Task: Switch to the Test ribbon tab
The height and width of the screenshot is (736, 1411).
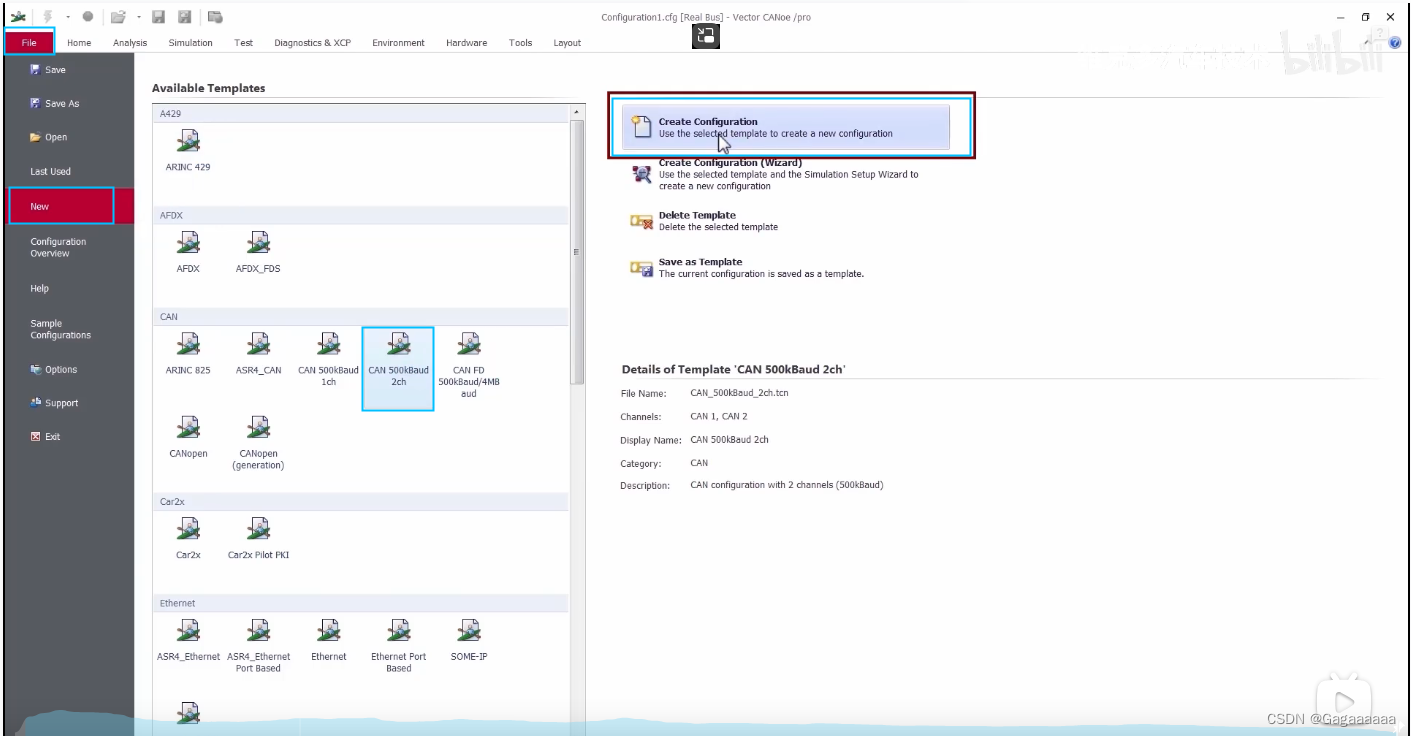Action: [x=243, y=43]
